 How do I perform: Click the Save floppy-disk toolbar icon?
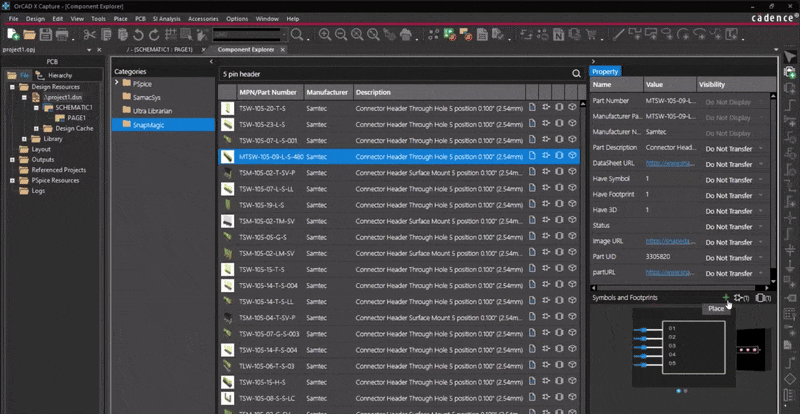pos(46,35)
